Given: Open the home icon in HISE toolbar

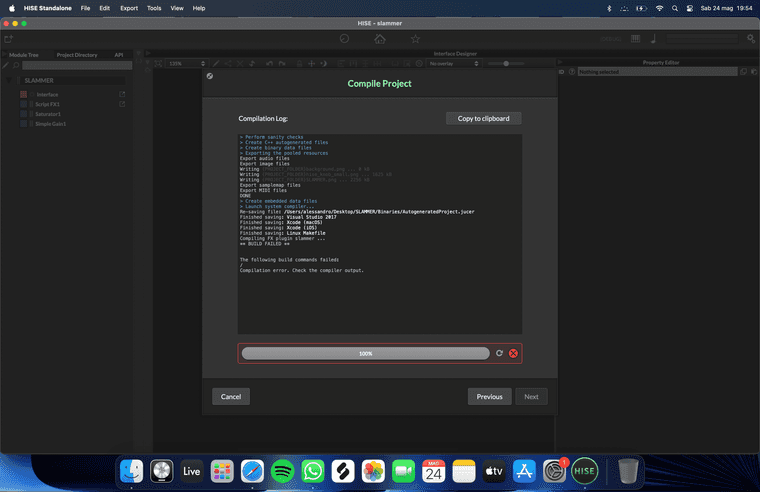Looking at the screenshot, I should point(380,39).
